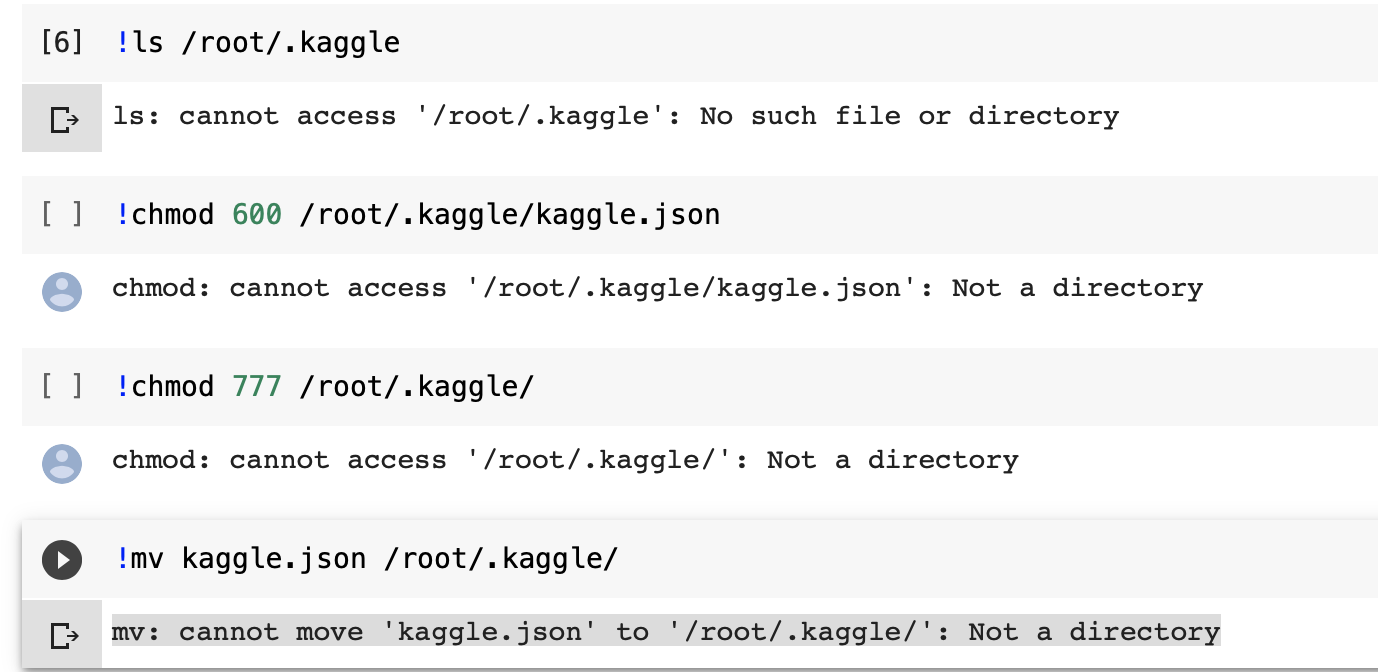
Task: Click the user avatar beside chmod 600 output
Action: tap(62, 291)
